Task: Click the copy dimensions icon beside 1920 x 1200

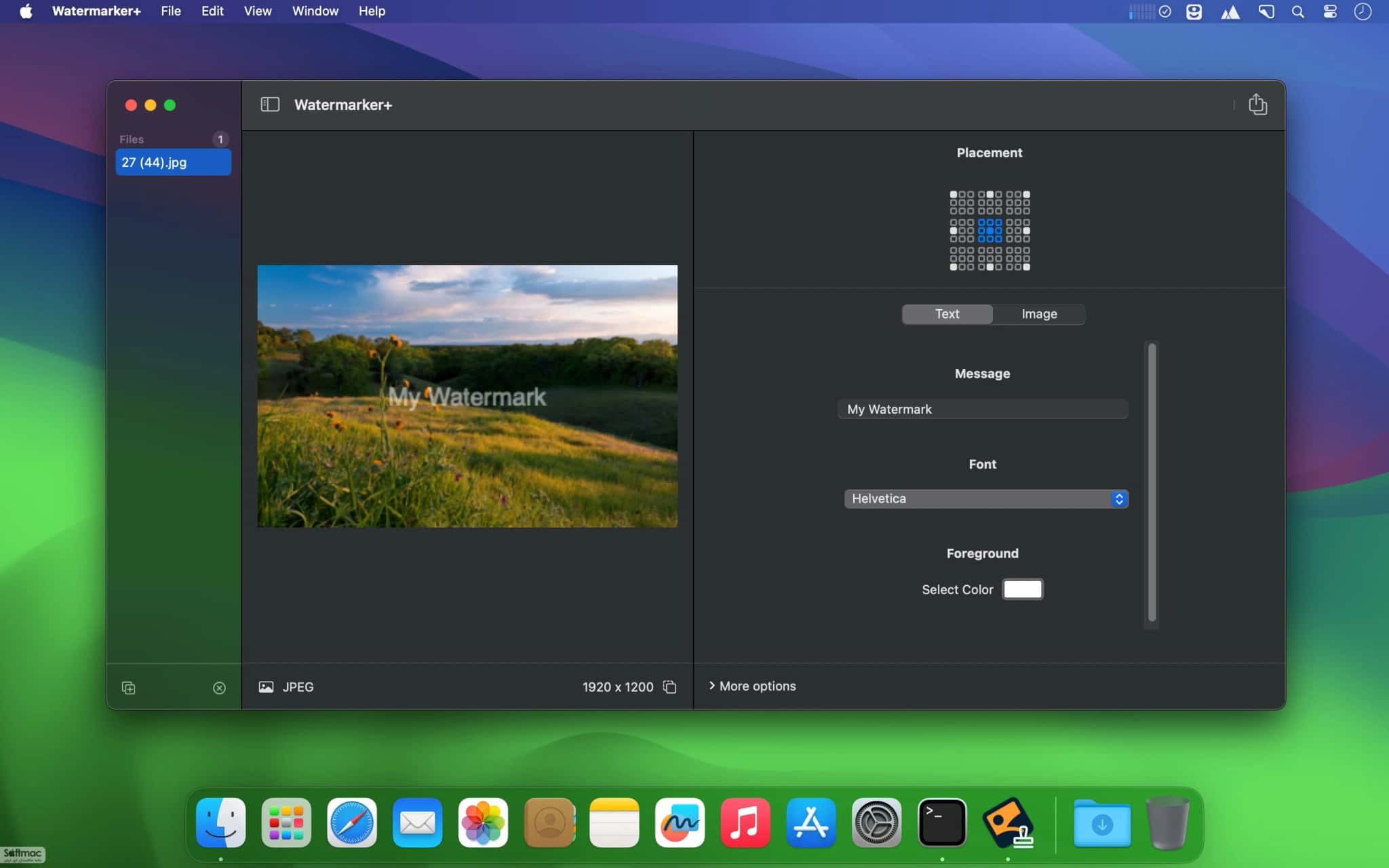Action: [669, 687]
